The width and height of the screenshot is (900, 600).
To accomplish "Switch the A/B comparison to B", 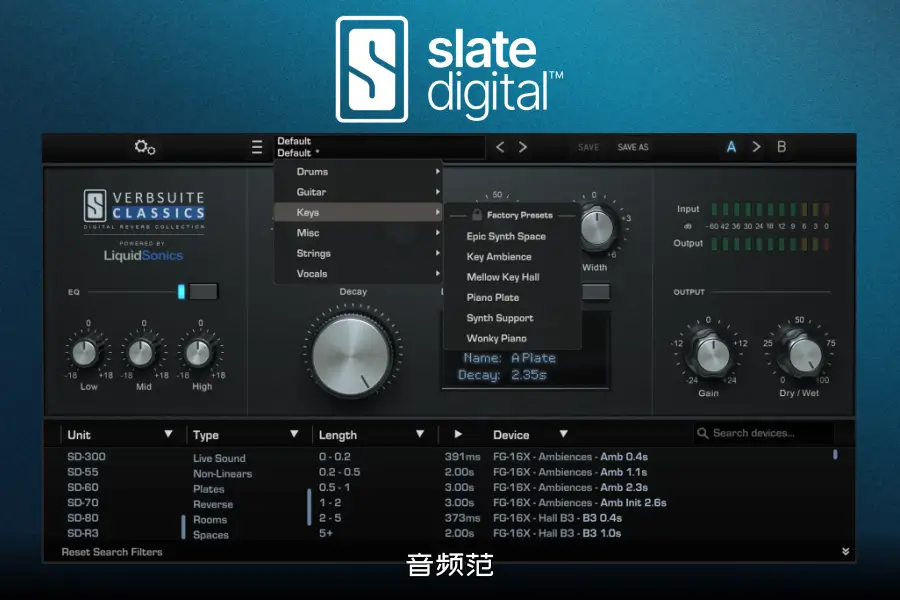I will [x=782, y=146].
